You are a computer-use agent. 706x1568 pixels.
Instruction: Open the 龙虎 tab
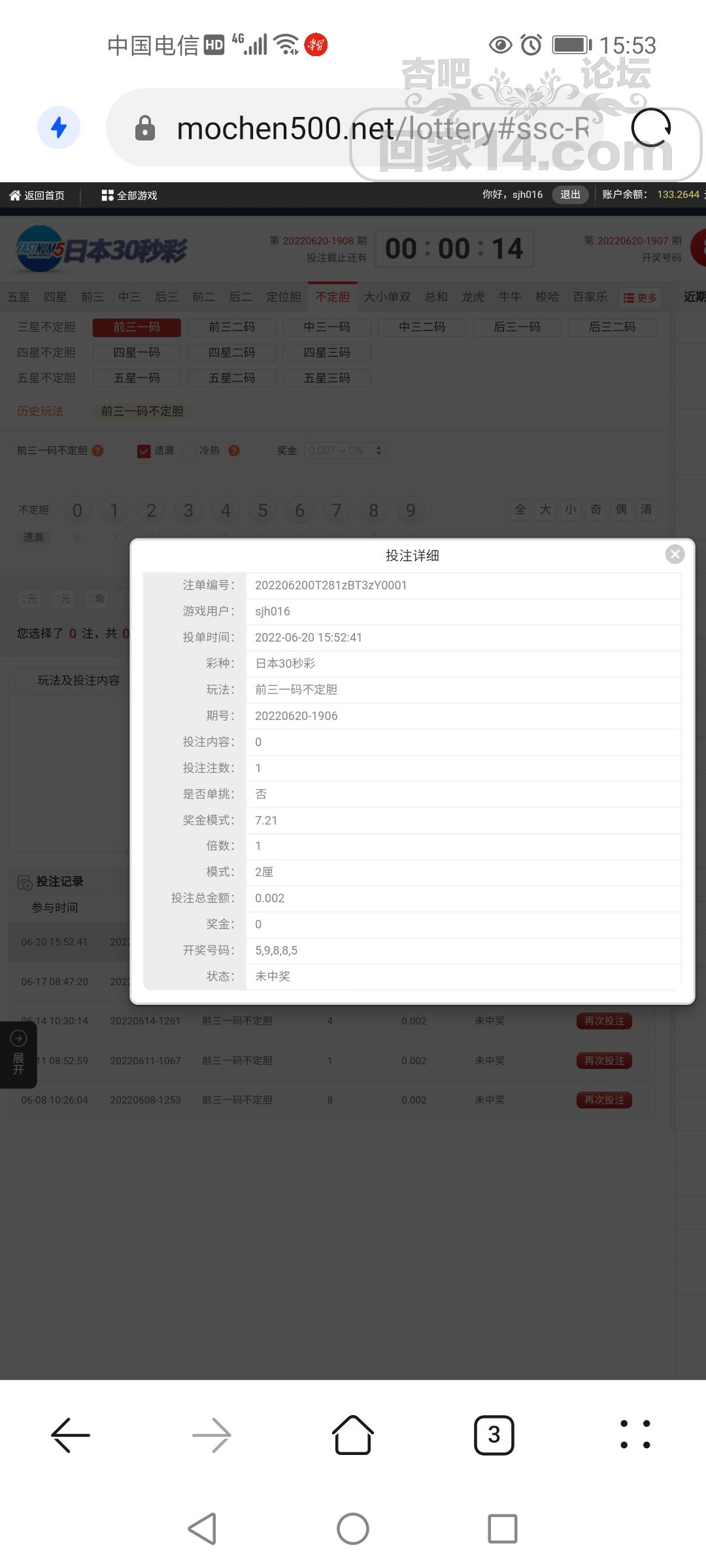tap(473, 297)
